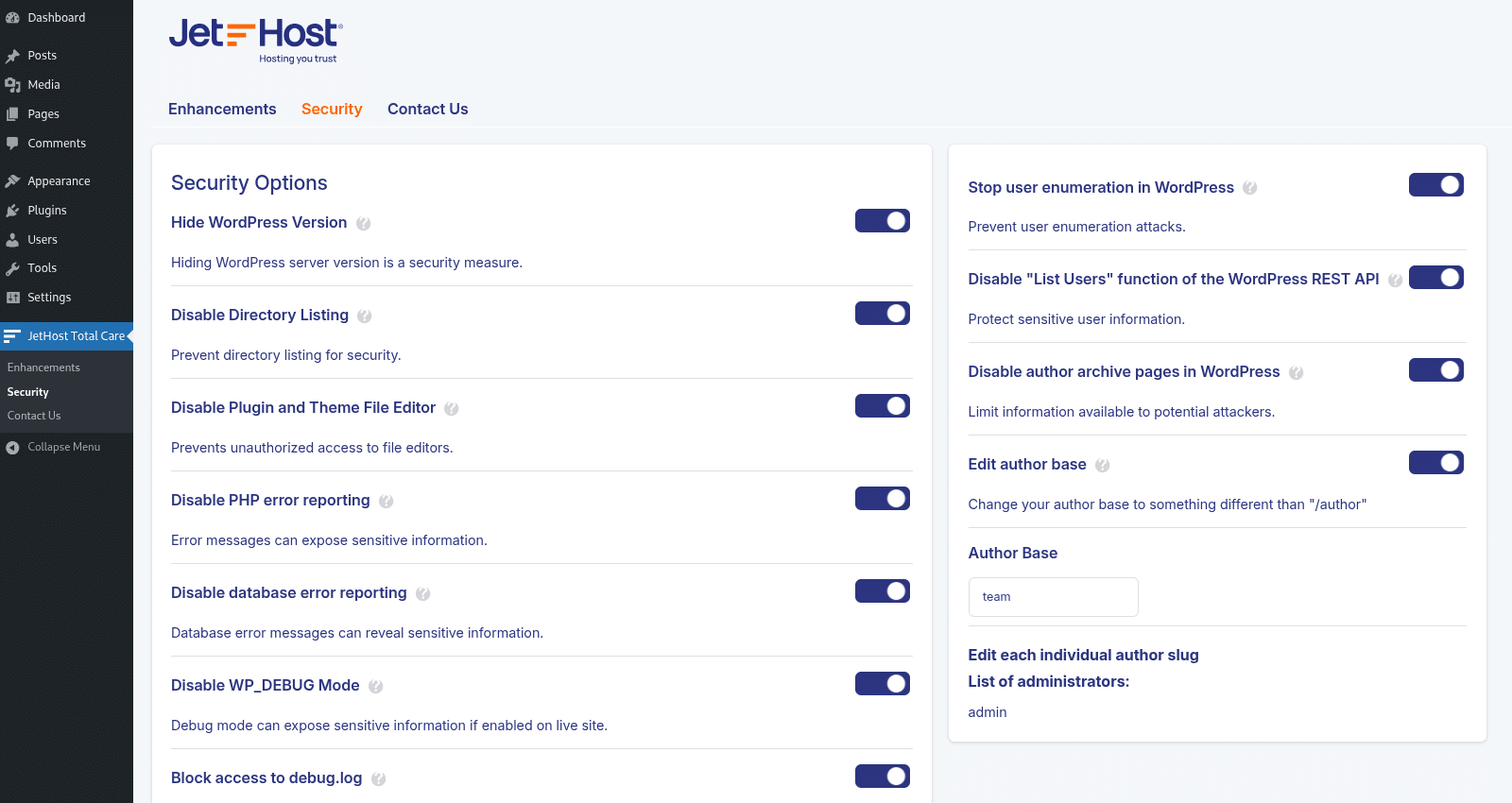Toggle Disable WP_DEBUG Mode switch
This screenshot has height=803, width=1512.
(883, 684)
